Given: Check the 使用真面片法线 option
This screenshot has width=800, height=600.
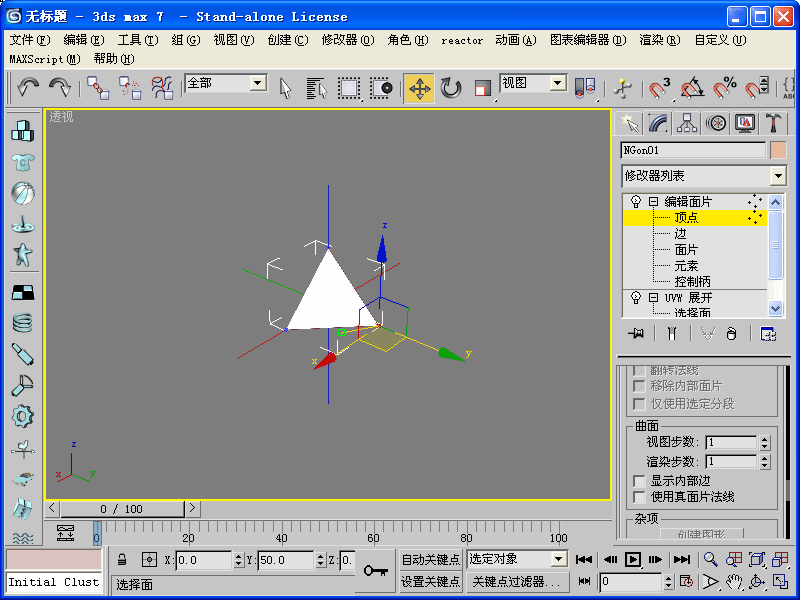Looking at the screenshot, I should [640, 496].
